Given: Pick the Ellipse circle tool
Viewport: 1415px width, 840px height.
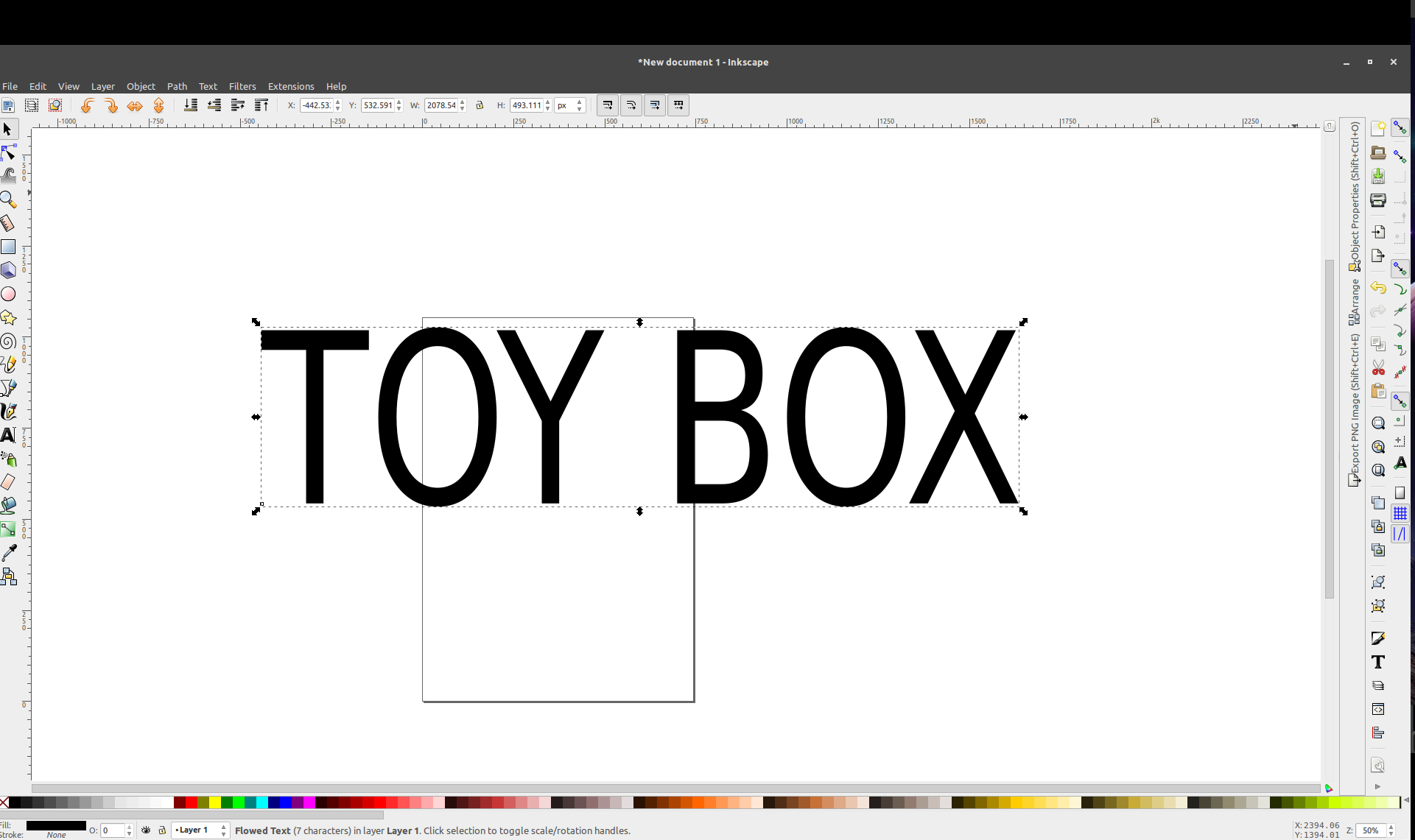Looking at the screenshot, I should pyautogui.click(x=8, y=294).
